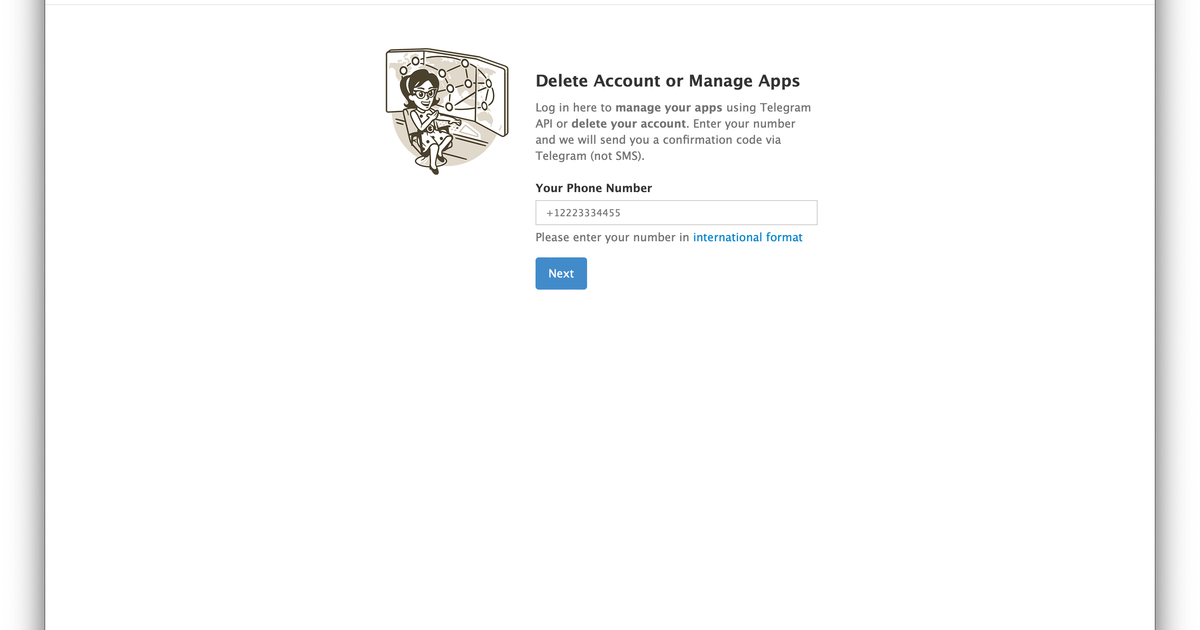The image size is (1200, 630).
Task: Click the 'Delete Account or Manage Apps' heading
Action: tap(668, 81)
